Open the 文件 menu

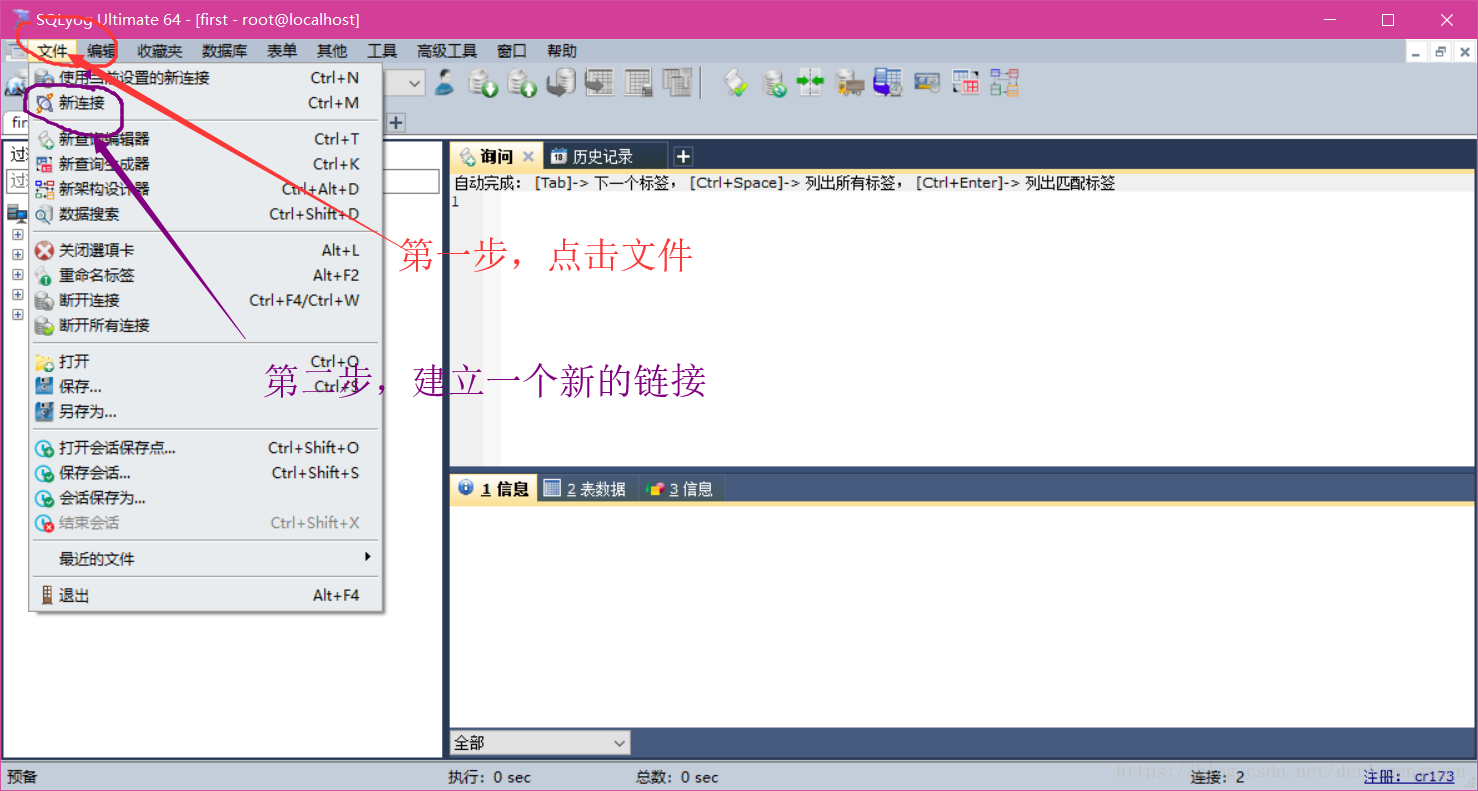(53, 51)
